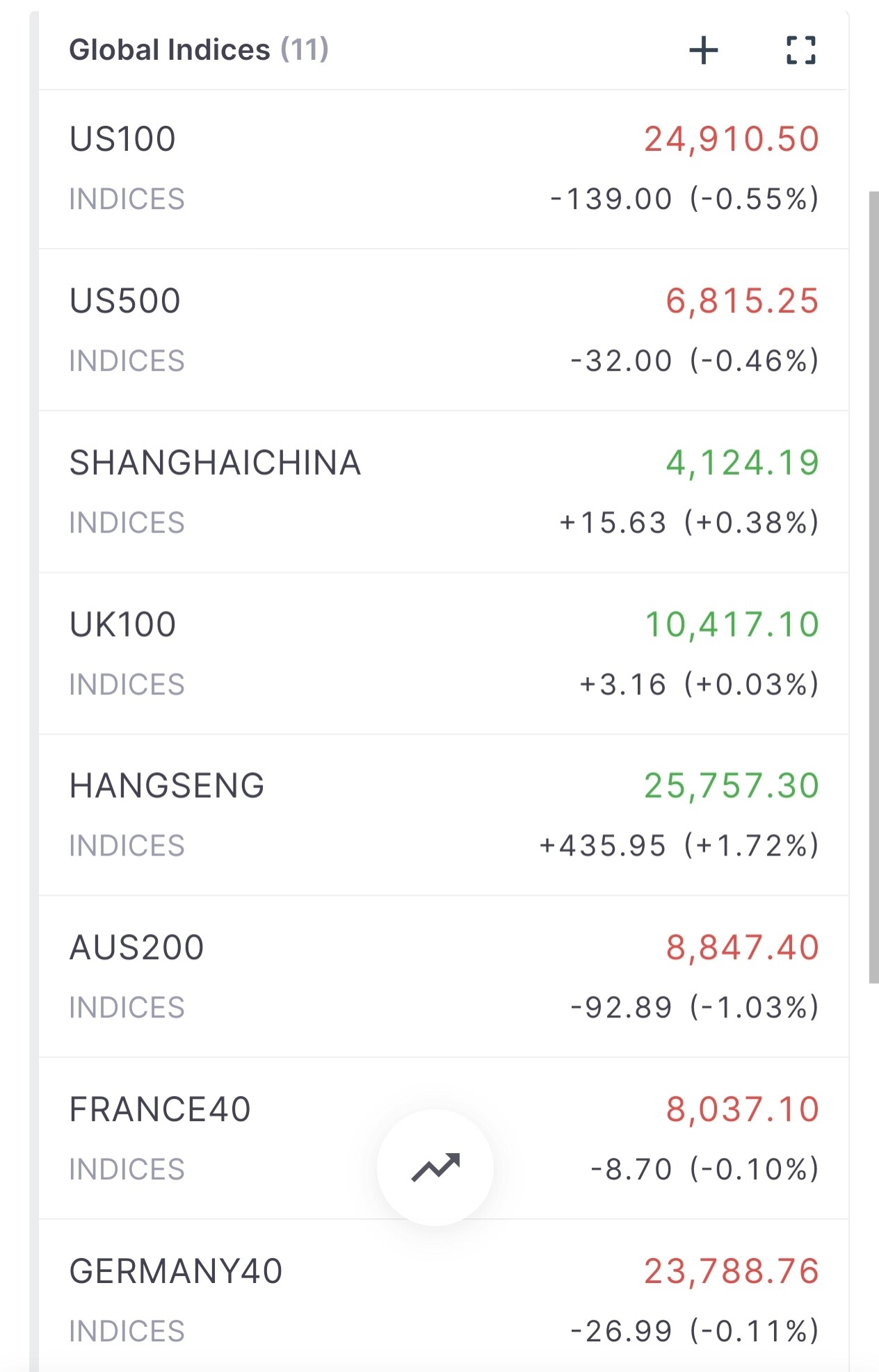Select the FRANCE40 index name
The height and width of the screenshot is (1372, 879).
160,1109
